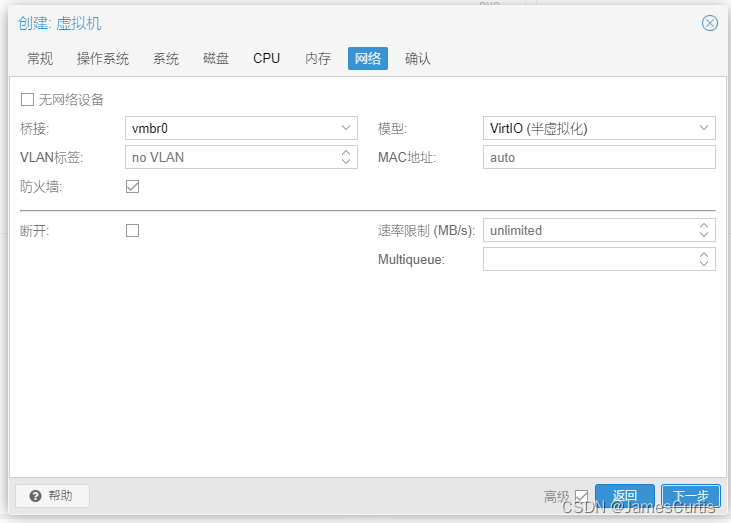Switch to the 操作系统 tab
This screenshot has width=731, height=523.
click(x=103, y=59)
